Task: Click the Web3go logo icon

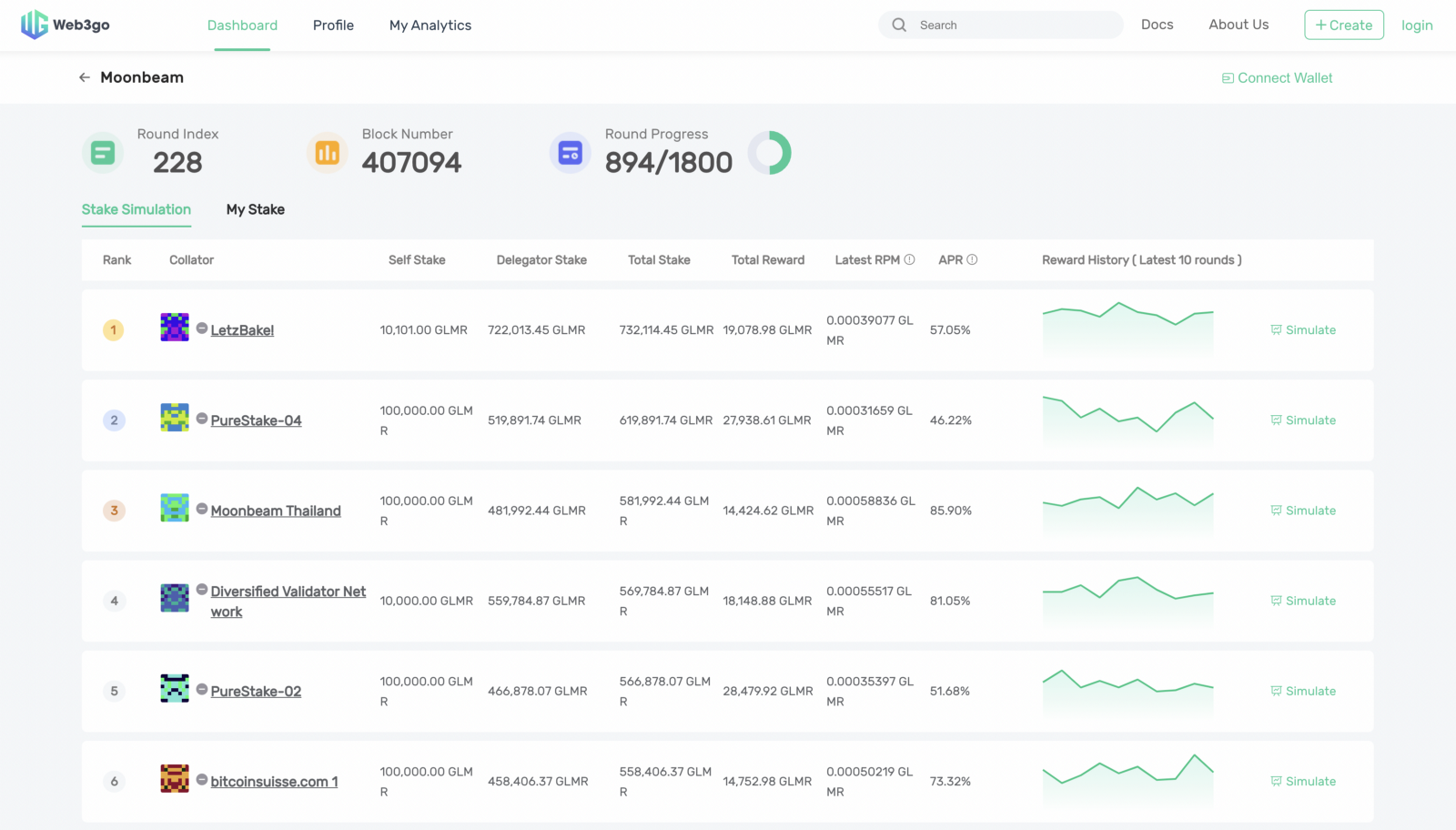Action: pos(35,25)
